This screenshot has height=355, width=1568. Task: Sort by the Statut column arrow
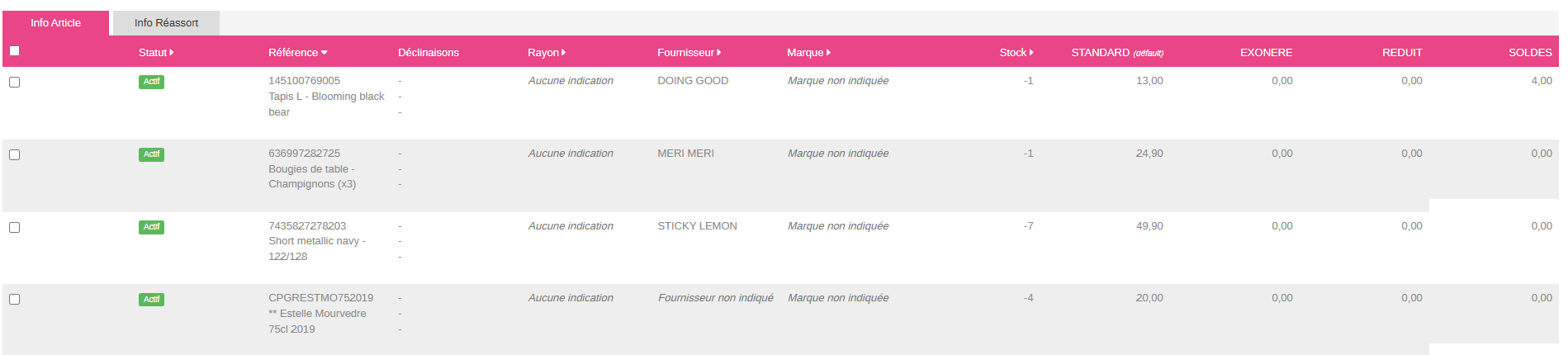pos(172,53)
